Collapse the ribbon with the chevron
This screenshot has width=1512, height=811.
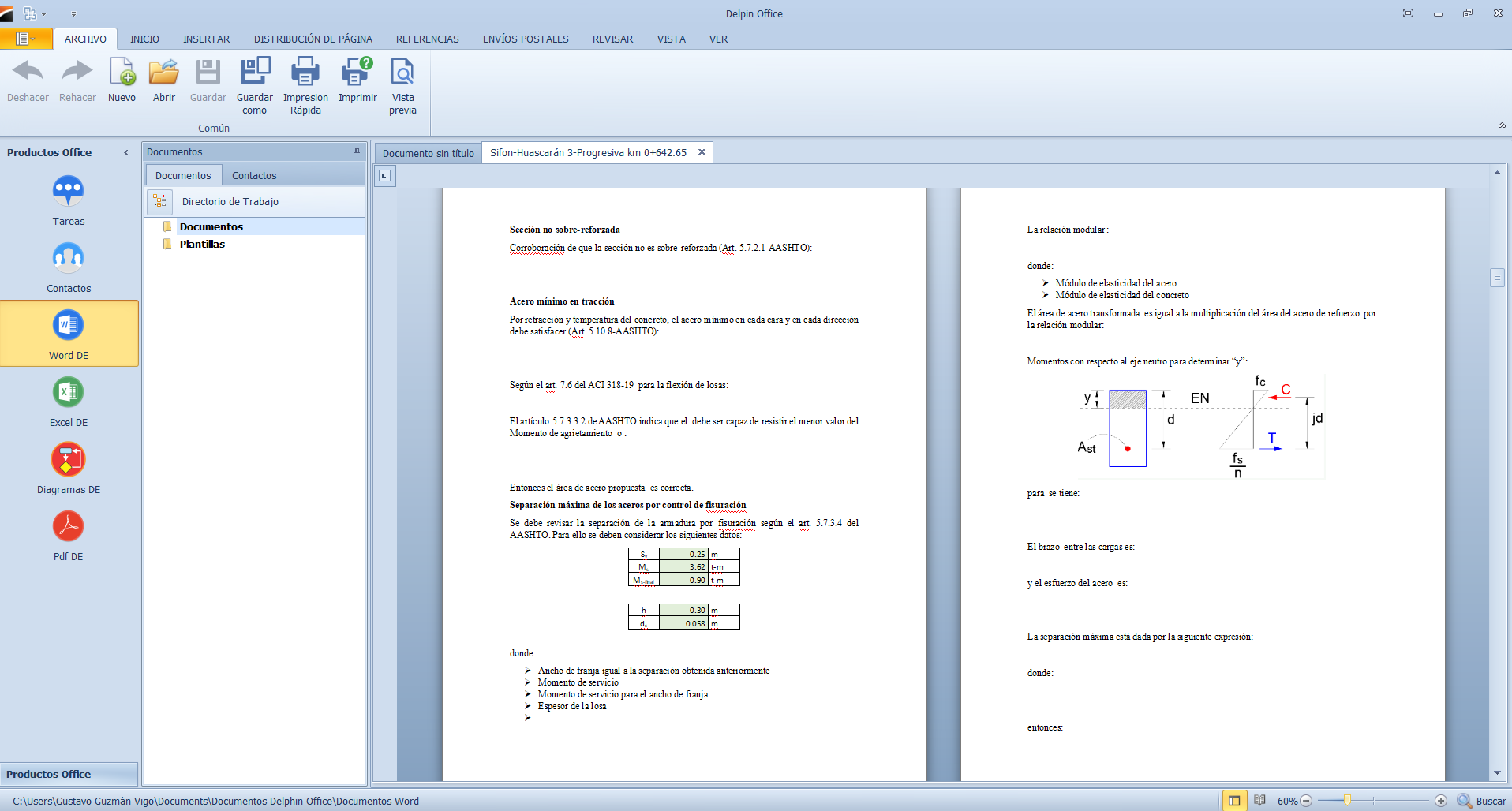1501,125
